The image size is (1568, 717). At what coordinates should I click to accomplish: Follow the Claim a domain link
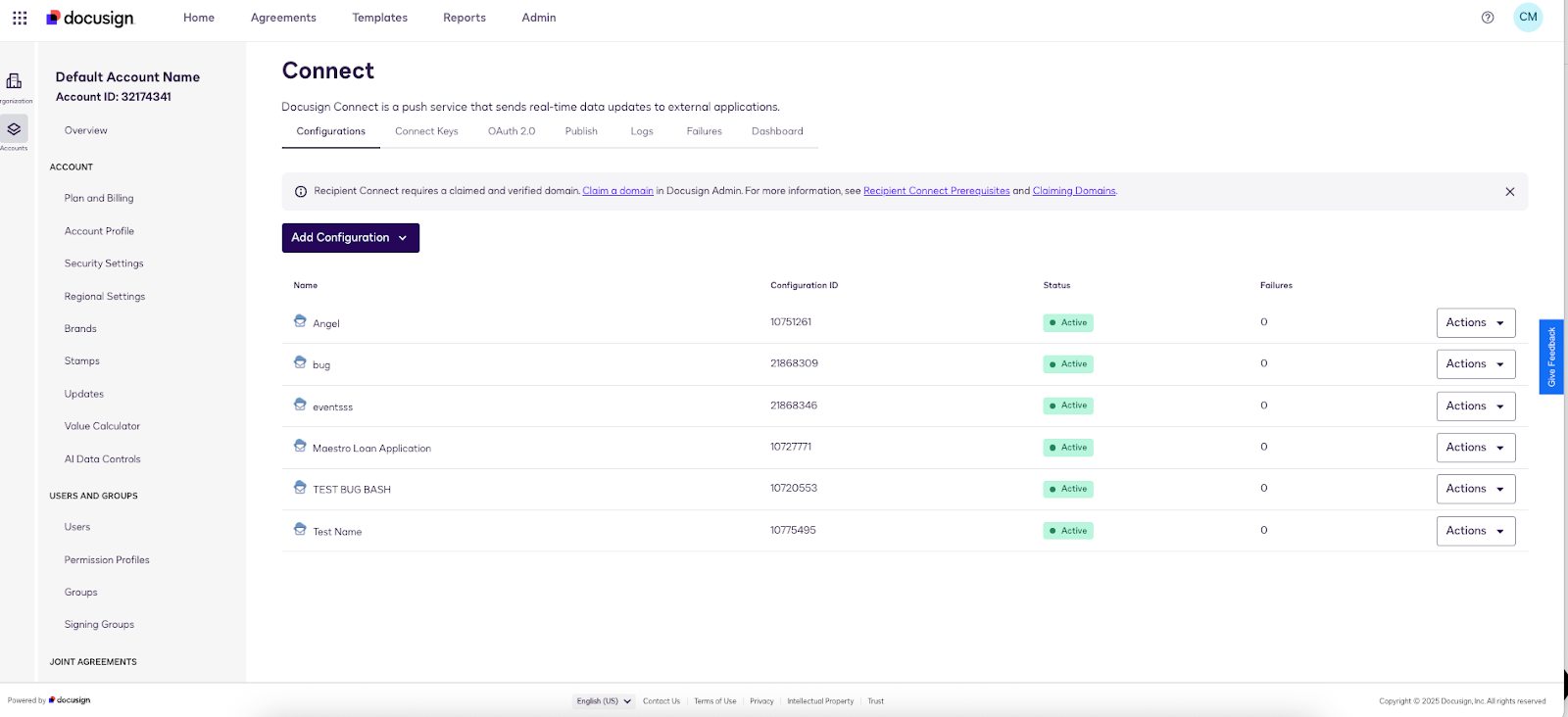click(x=617, y=191)
